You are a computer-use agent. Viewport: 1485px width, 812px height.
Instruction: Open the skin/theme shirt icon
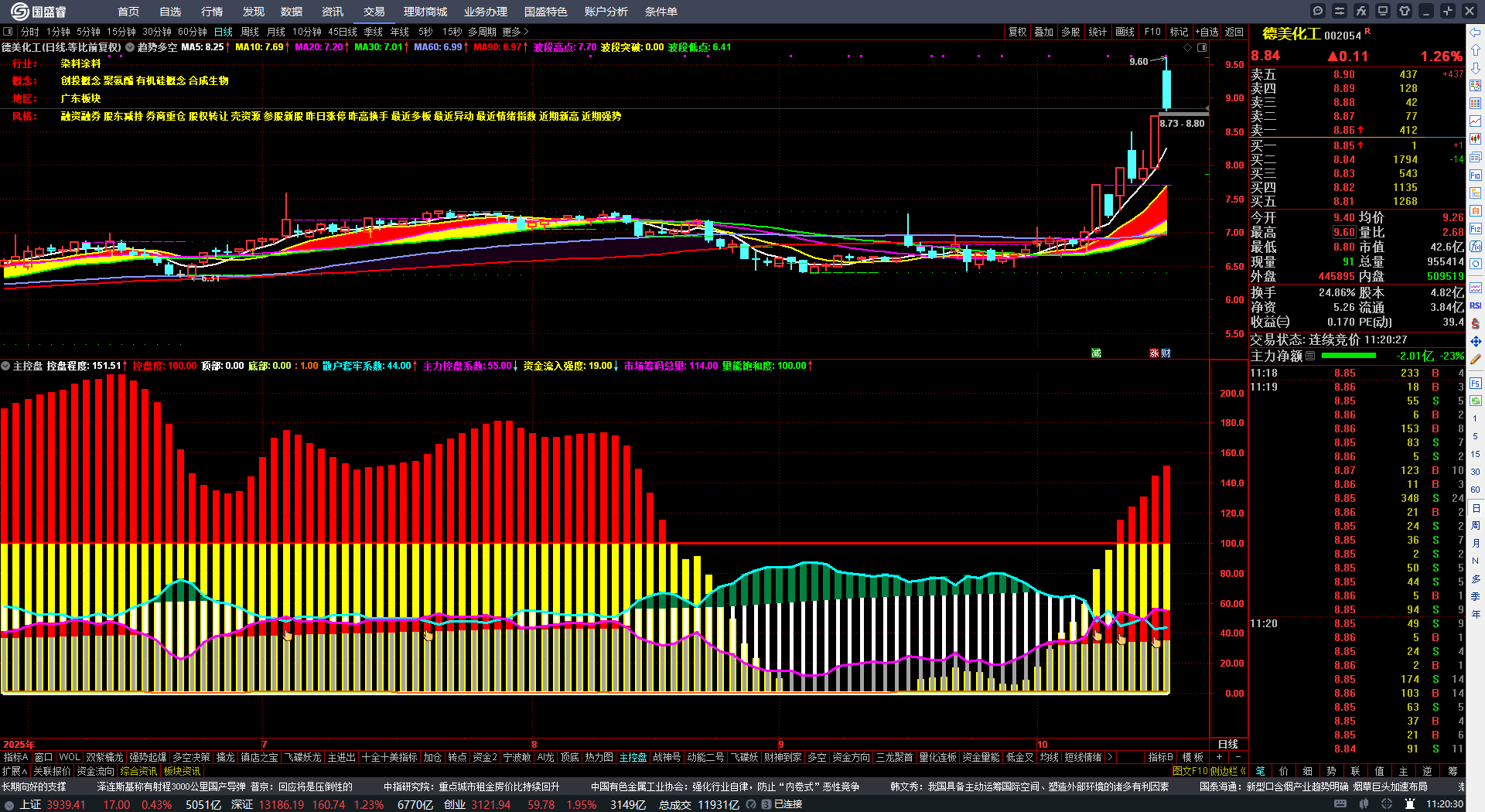tap(1405, 11)
